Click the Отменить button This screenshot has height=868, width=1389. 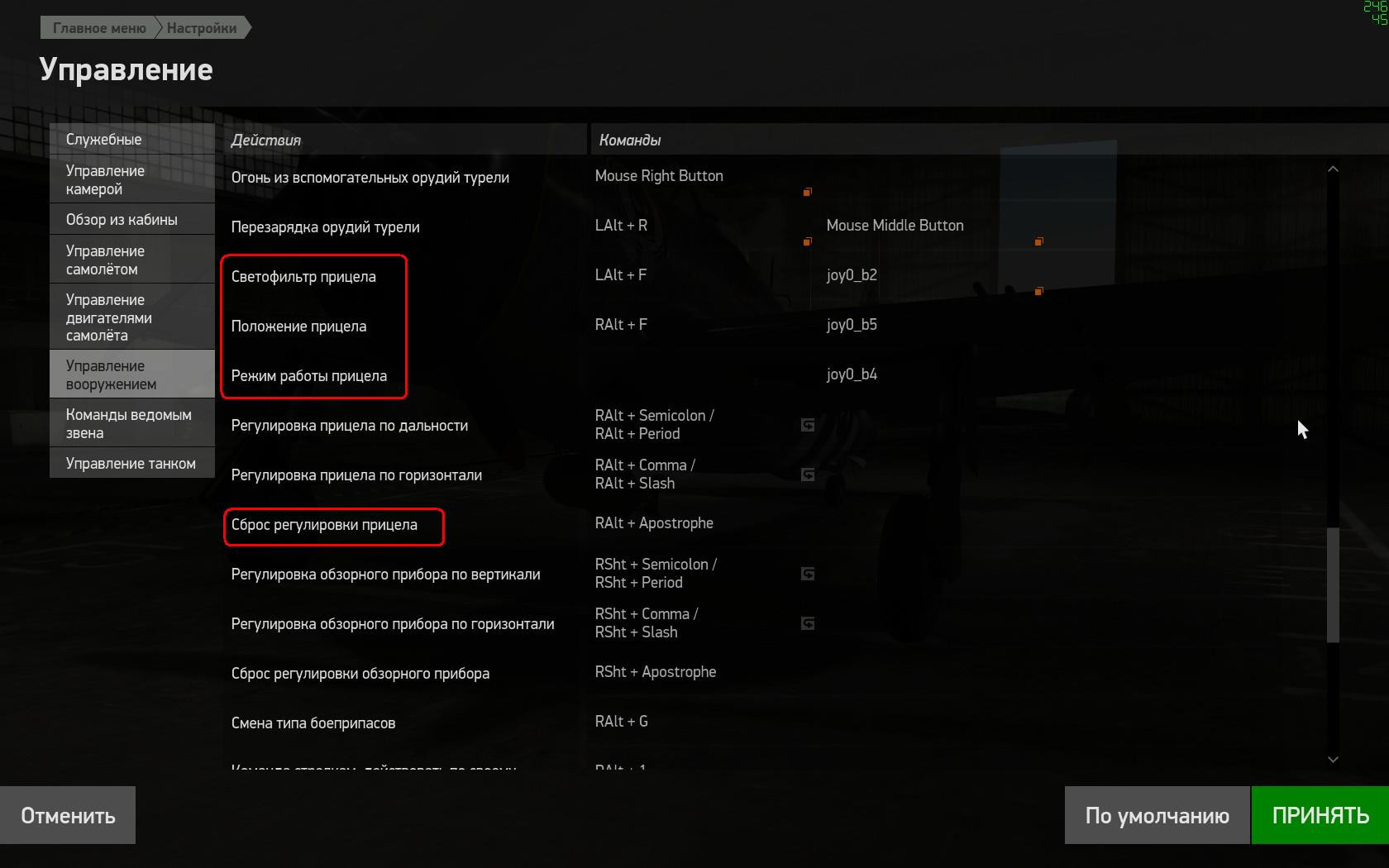click(68, 815)
